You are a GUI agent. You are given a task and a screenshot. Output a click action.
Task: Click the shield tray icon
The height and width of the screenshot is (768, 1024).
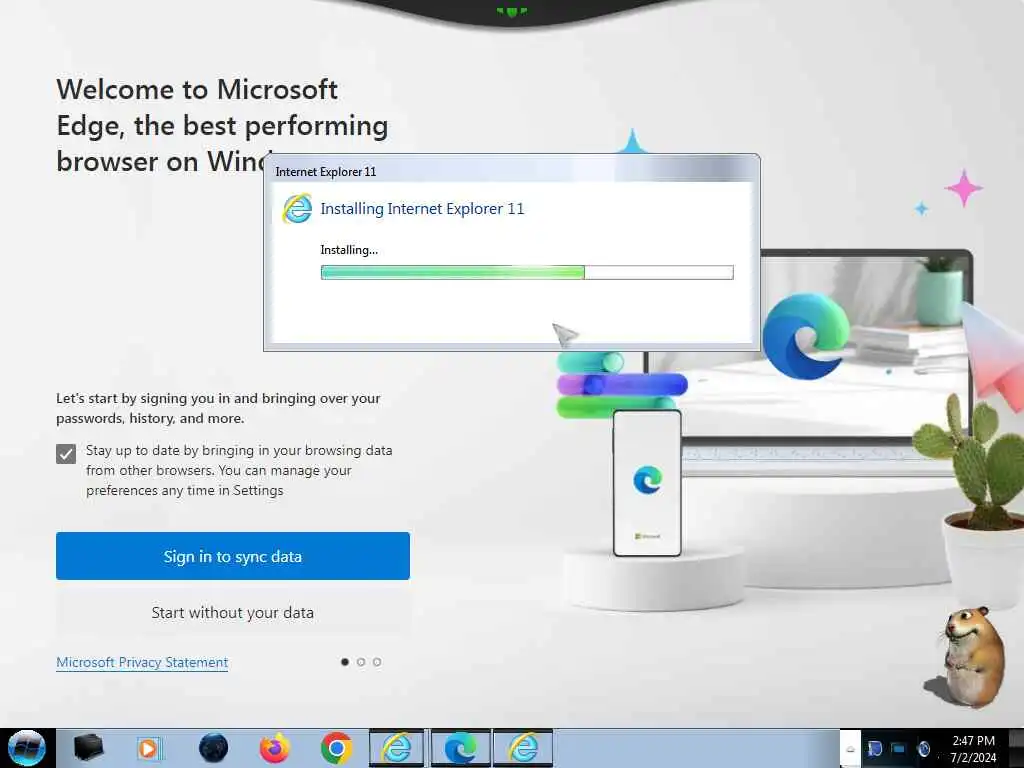click(x=874, y=748)
